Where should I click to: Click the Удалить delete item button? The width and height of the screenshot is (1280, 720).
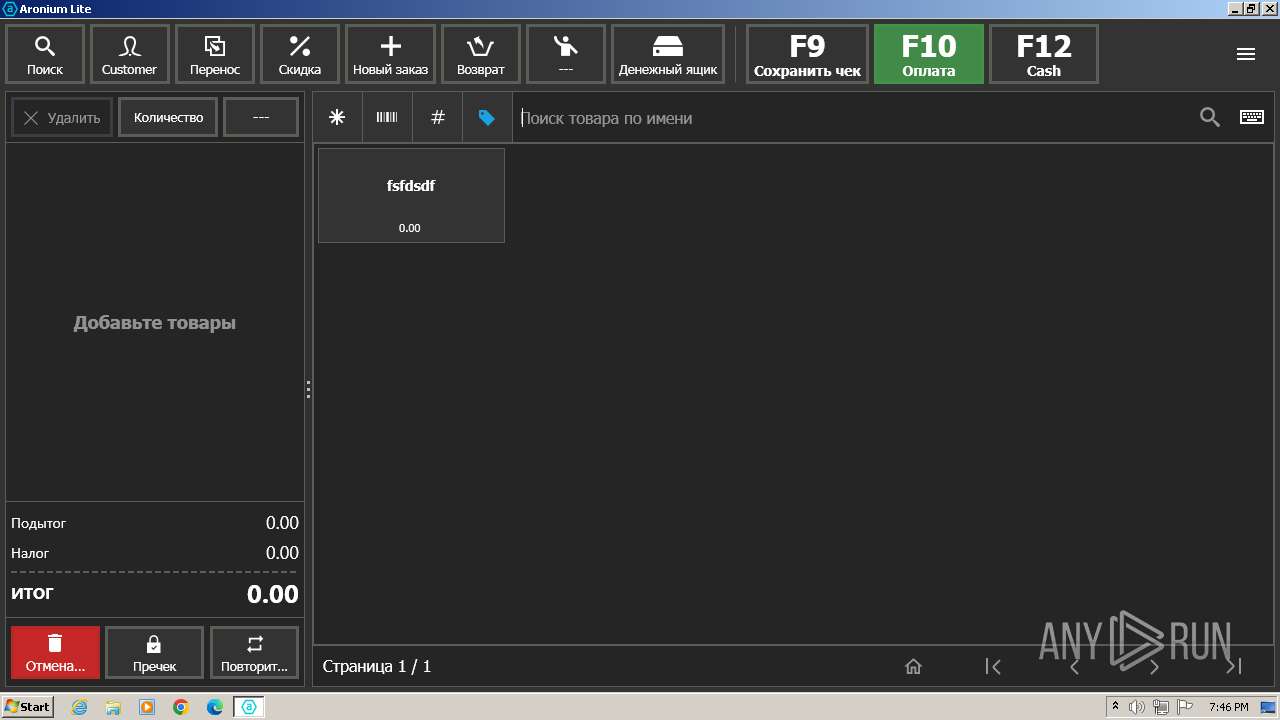coord(62,117)
